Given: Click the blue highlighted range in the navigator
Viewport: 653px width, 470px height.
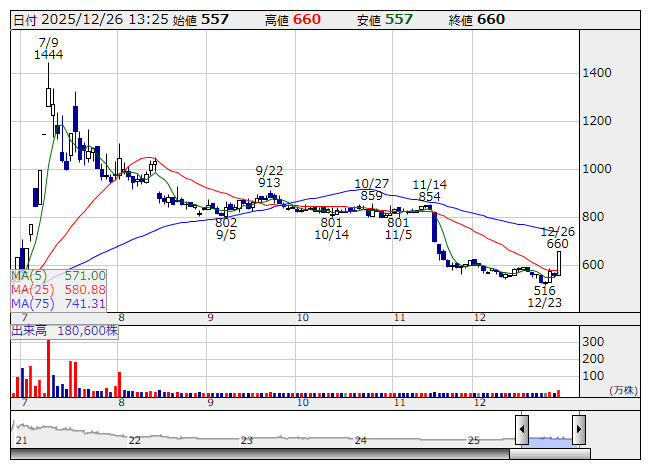Looking at the screenshot, I should coord(550,439).
